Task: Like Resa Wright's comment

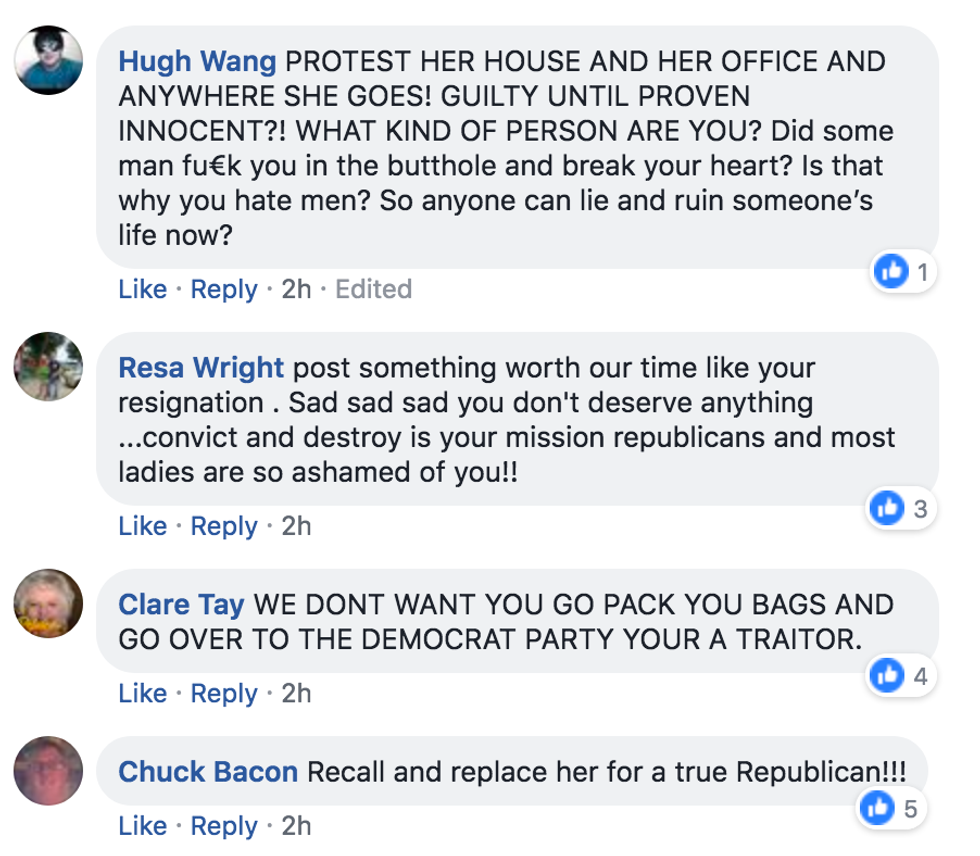Action: (142, 526)
